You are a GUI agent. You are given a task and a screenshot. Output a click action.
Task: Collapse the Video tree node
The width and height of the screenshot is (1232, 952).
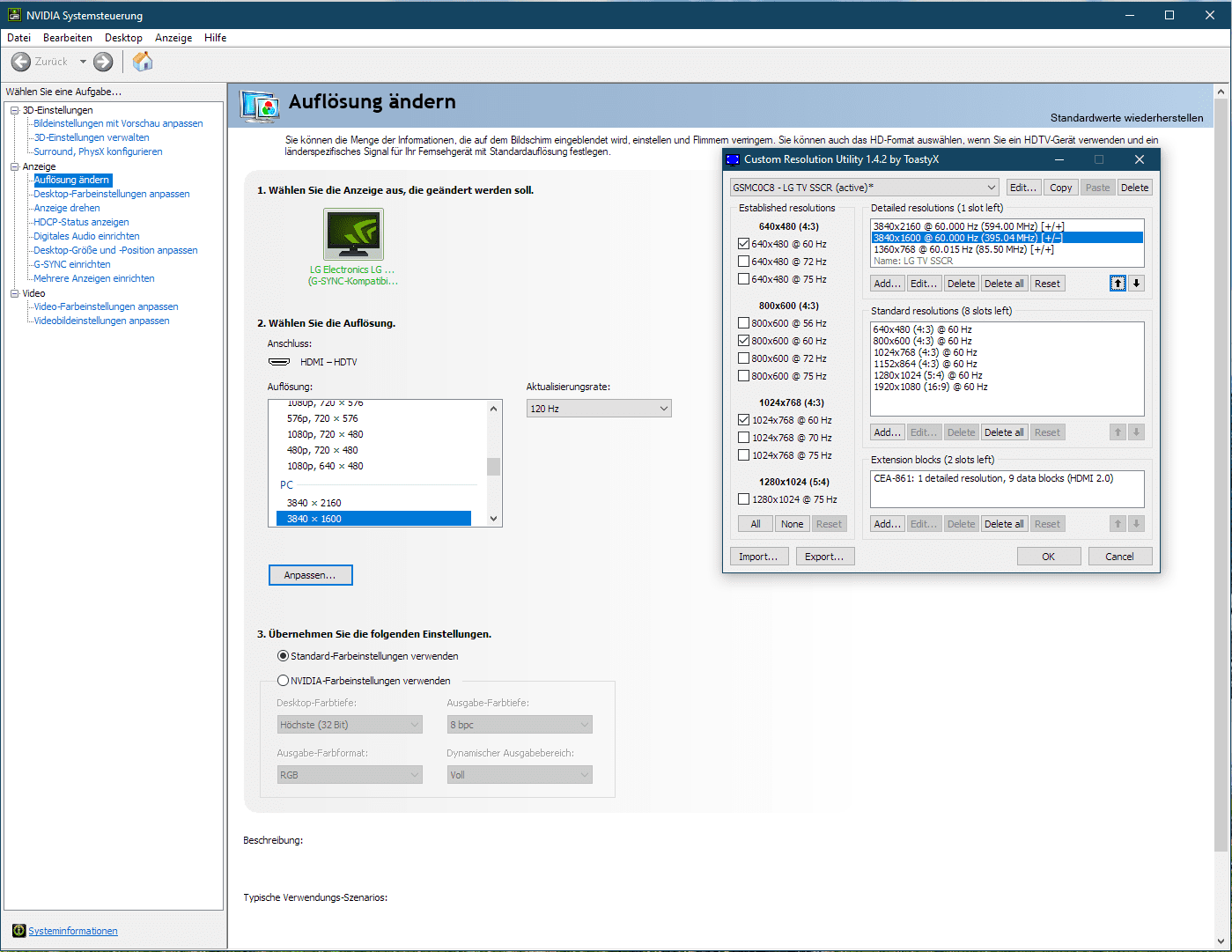[14, 293]
